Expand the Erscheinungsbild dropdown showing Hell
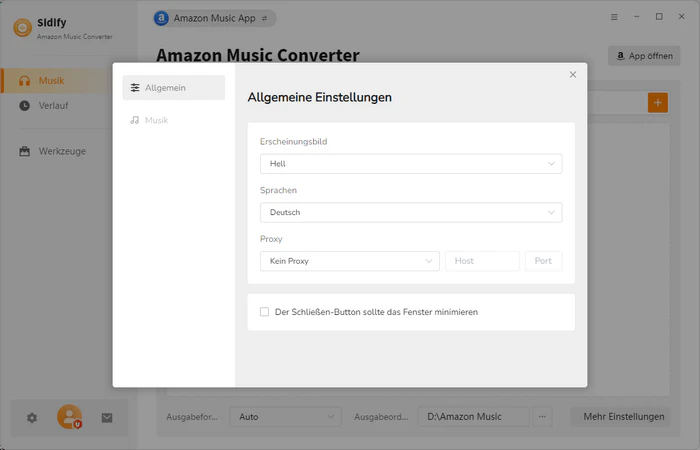This screenshot has height=450, width=700. 410,164
